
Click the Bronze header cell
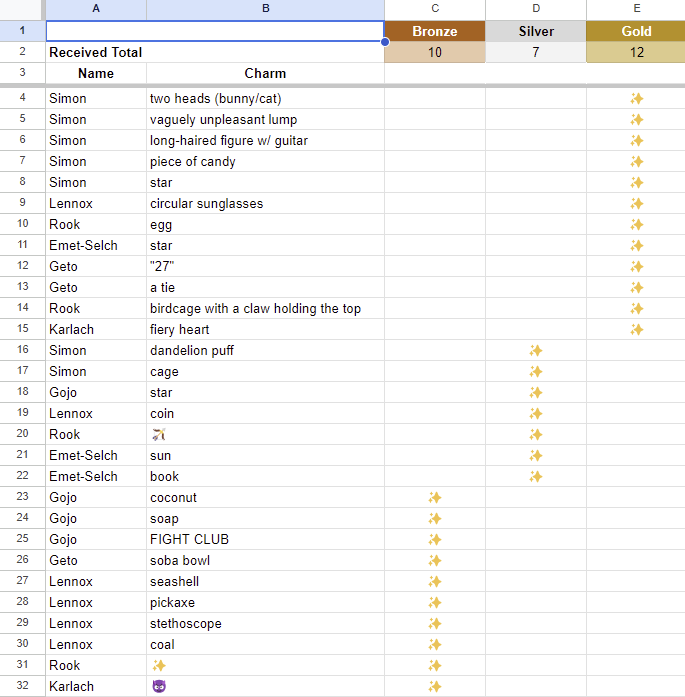click(435, 31)
